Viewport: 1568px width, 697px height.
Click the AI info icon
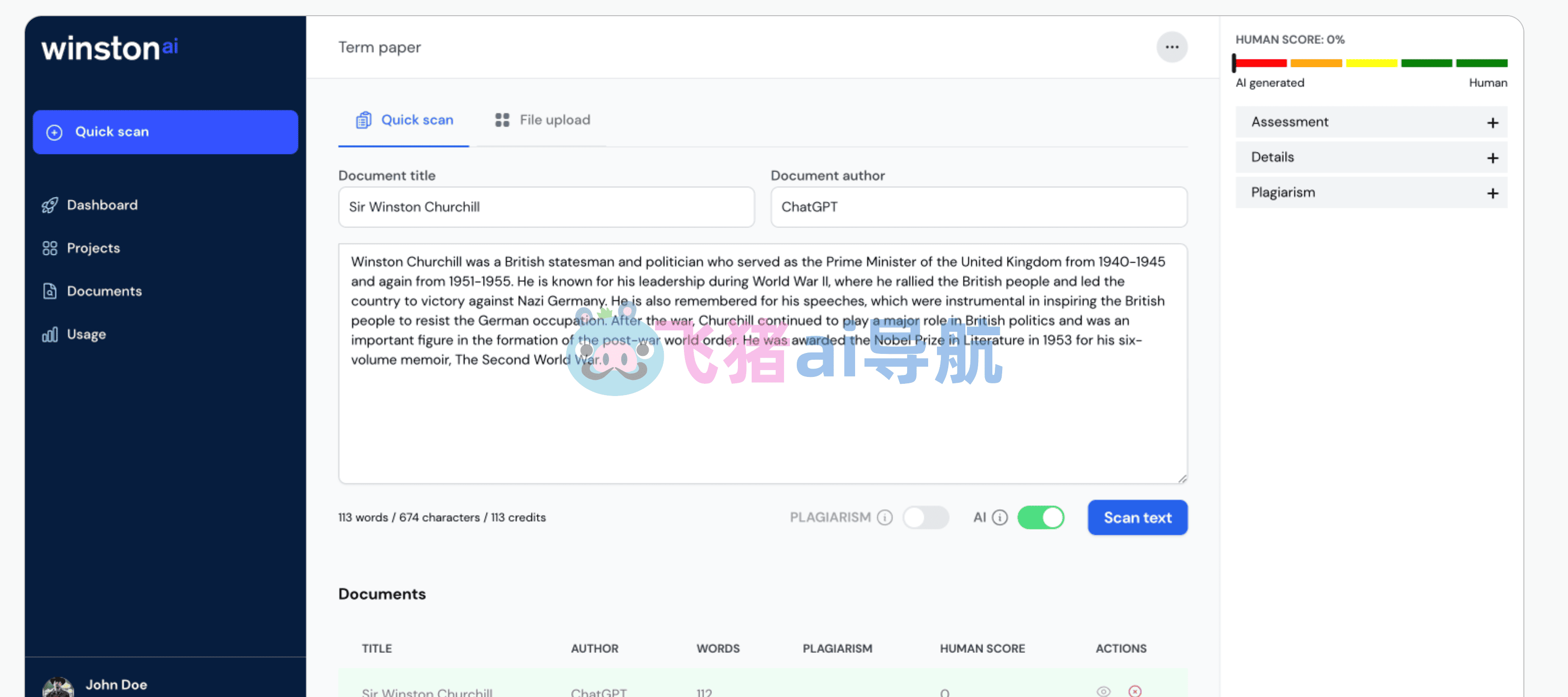pos(999,518)
